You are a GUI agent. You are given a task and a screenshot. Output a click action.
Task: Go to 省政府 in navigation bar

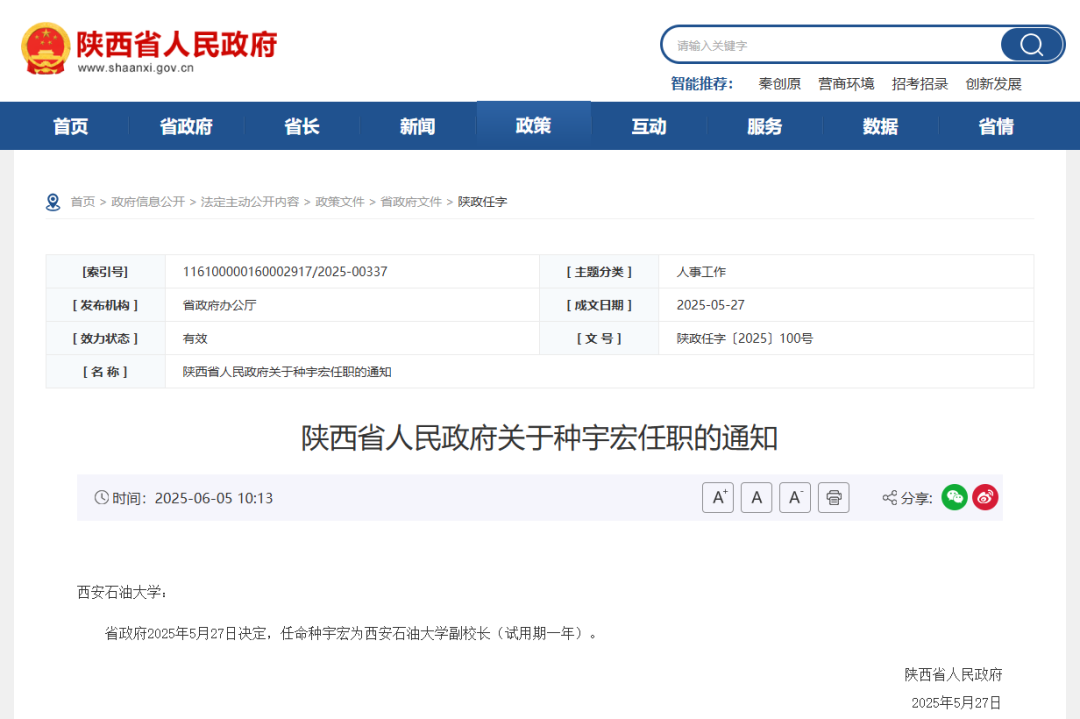186,127
